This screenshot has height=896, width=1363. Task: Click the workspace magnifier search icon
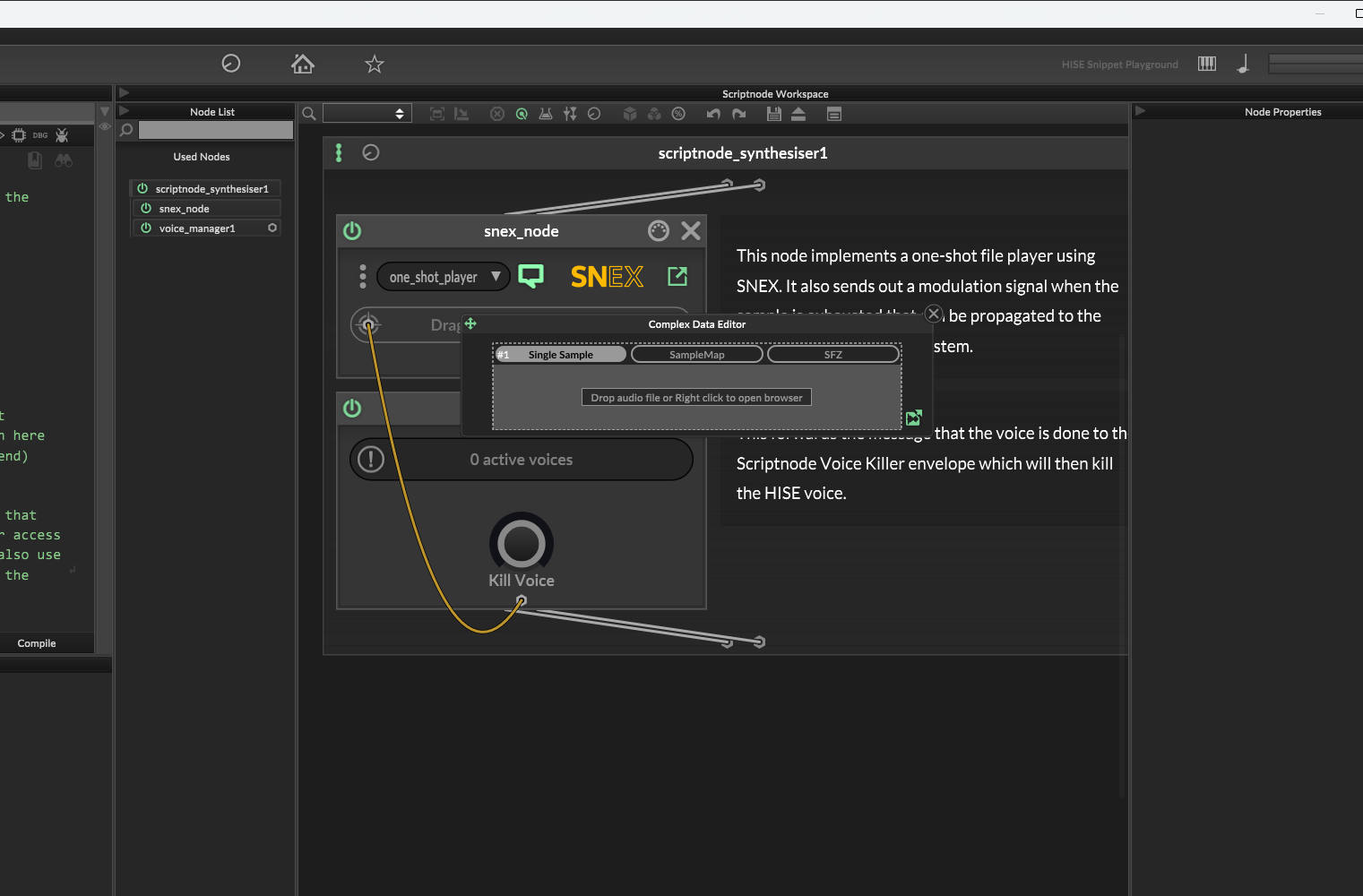pyautogui.click(x=309, y=114)
